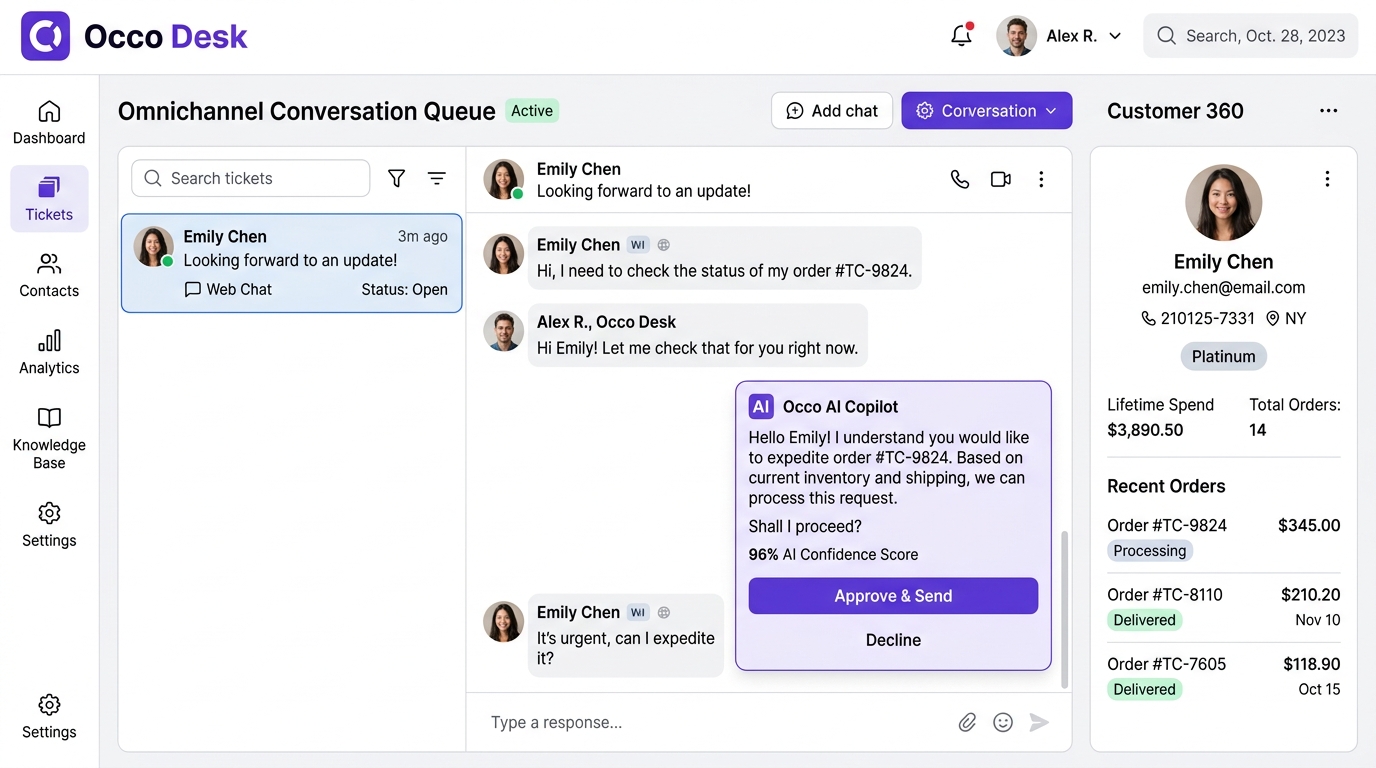This screenshot has height=768, width=1376.
Task: Click the emily.chen@email.com address
Action: [x=1224, y=288]
